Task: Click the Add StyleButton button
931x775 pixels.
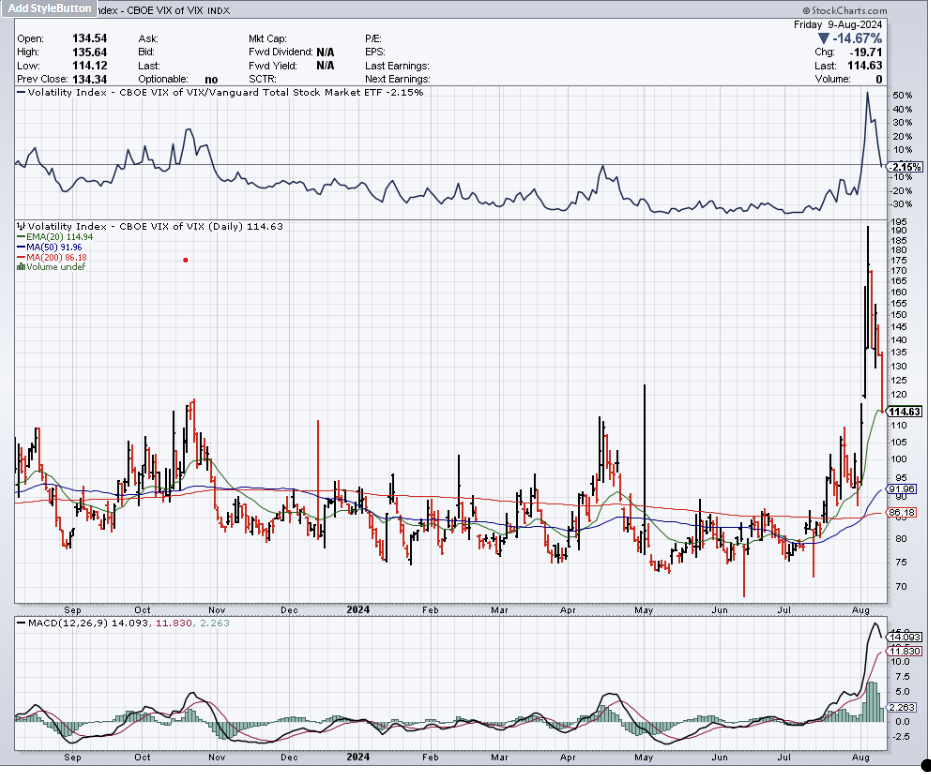Action: [x=49, y=8]
